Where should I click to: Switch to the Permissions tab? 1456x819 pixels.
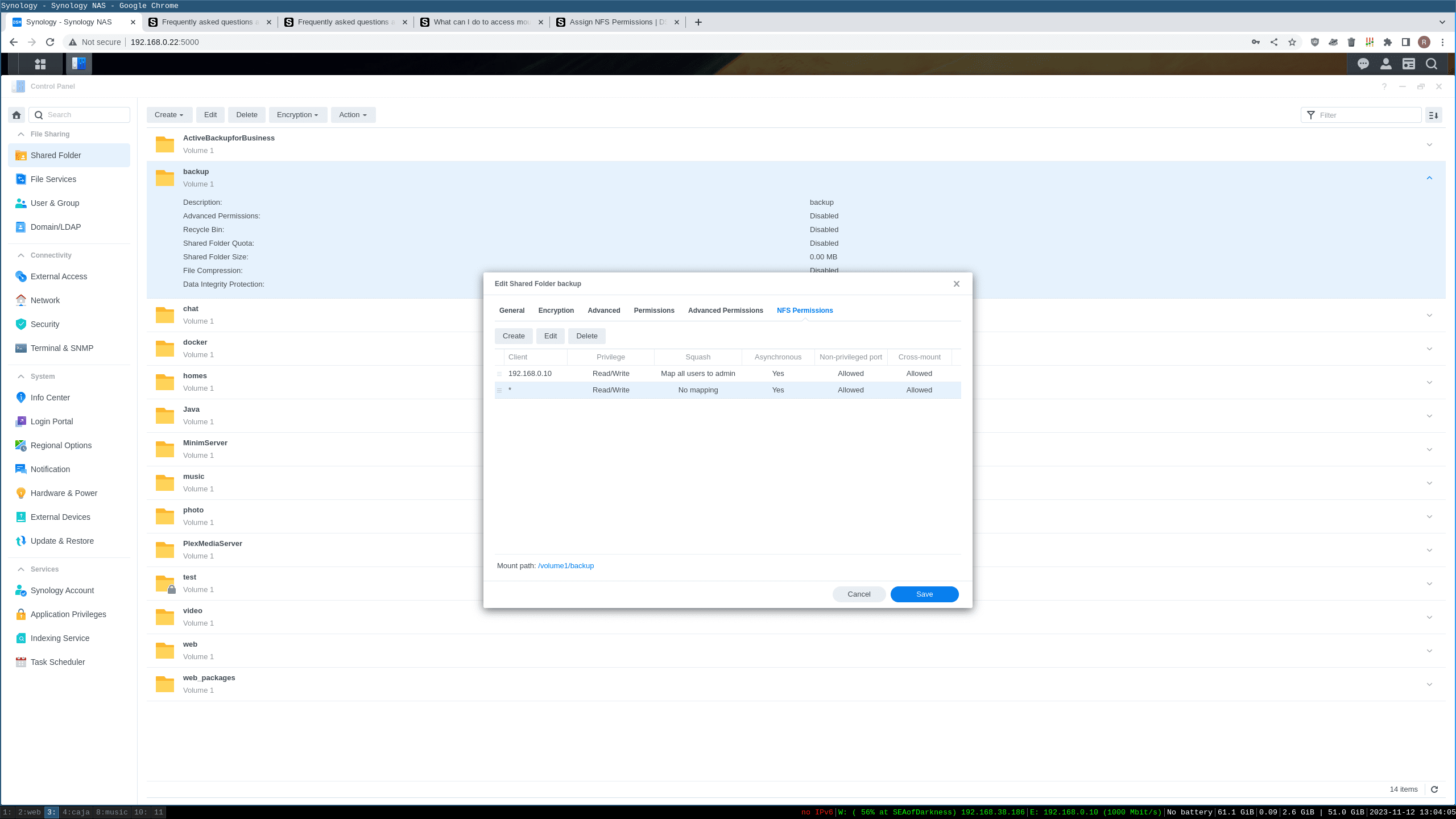coord(654,311)
